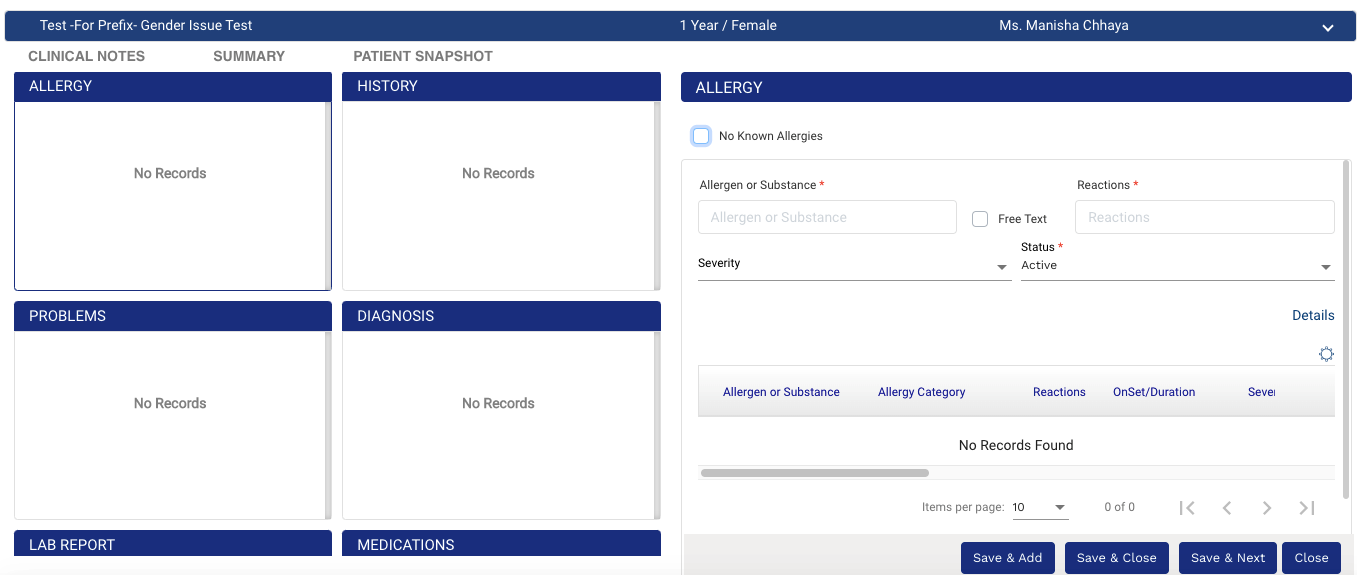The width and height of the screenshot is (1357, 575).
Task: Focus the Allergen or Substance input field
Action: 827,217
